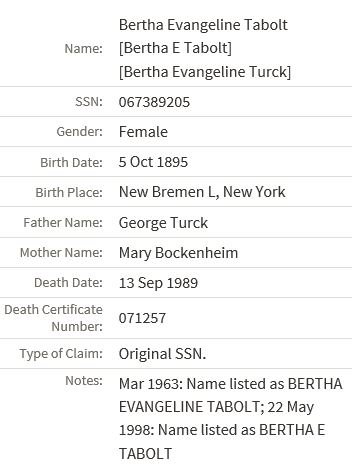Click the Notes label
This screenshot has height=475, width=363.
pos(84,380)
